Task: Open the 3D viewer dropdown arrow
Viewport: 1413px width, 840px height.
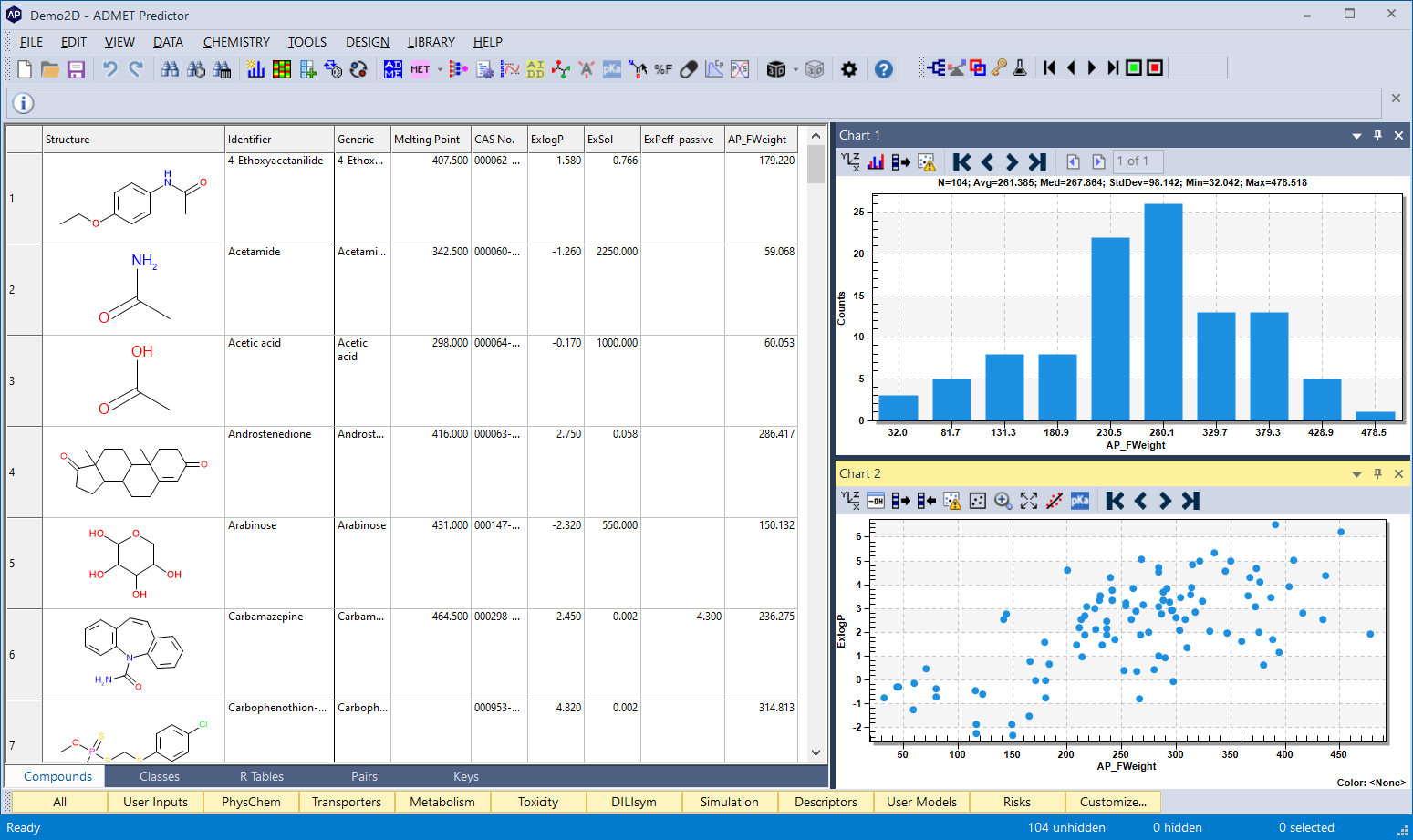Action: tap(795, 69)
